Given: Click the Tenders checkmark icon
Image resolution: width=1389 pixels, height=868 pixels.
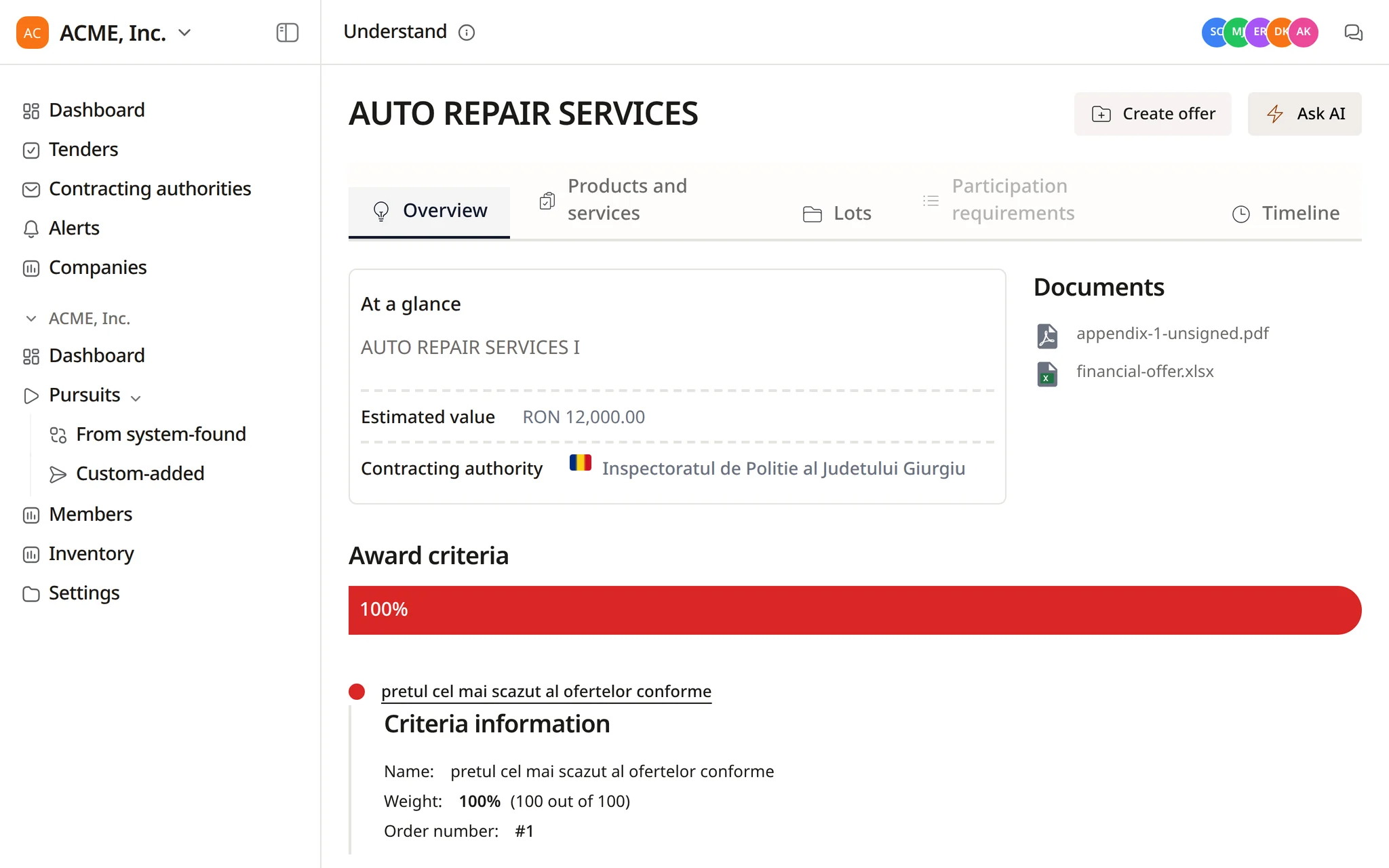Looking at the screenshot, I should (31, 150).
